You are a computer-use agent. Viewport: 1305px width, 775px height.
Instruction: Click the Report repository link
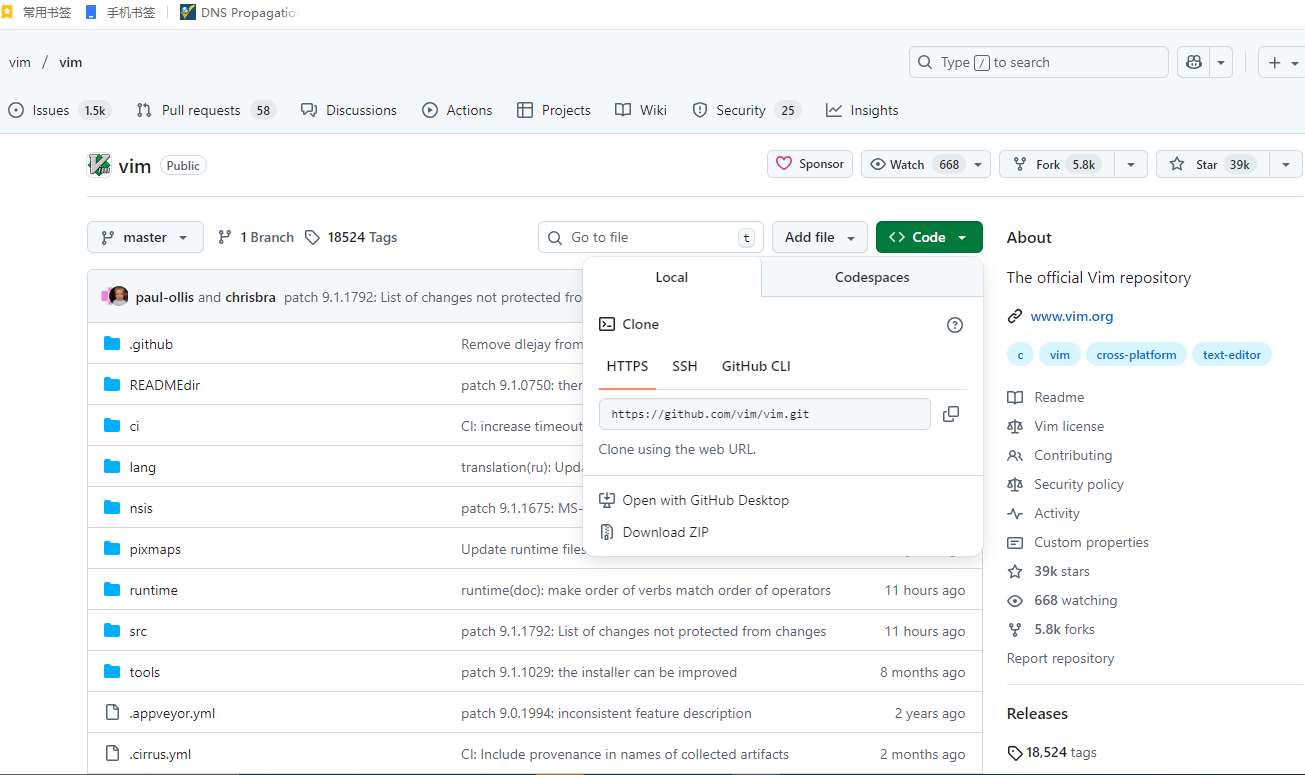[x=1060, y=658]
